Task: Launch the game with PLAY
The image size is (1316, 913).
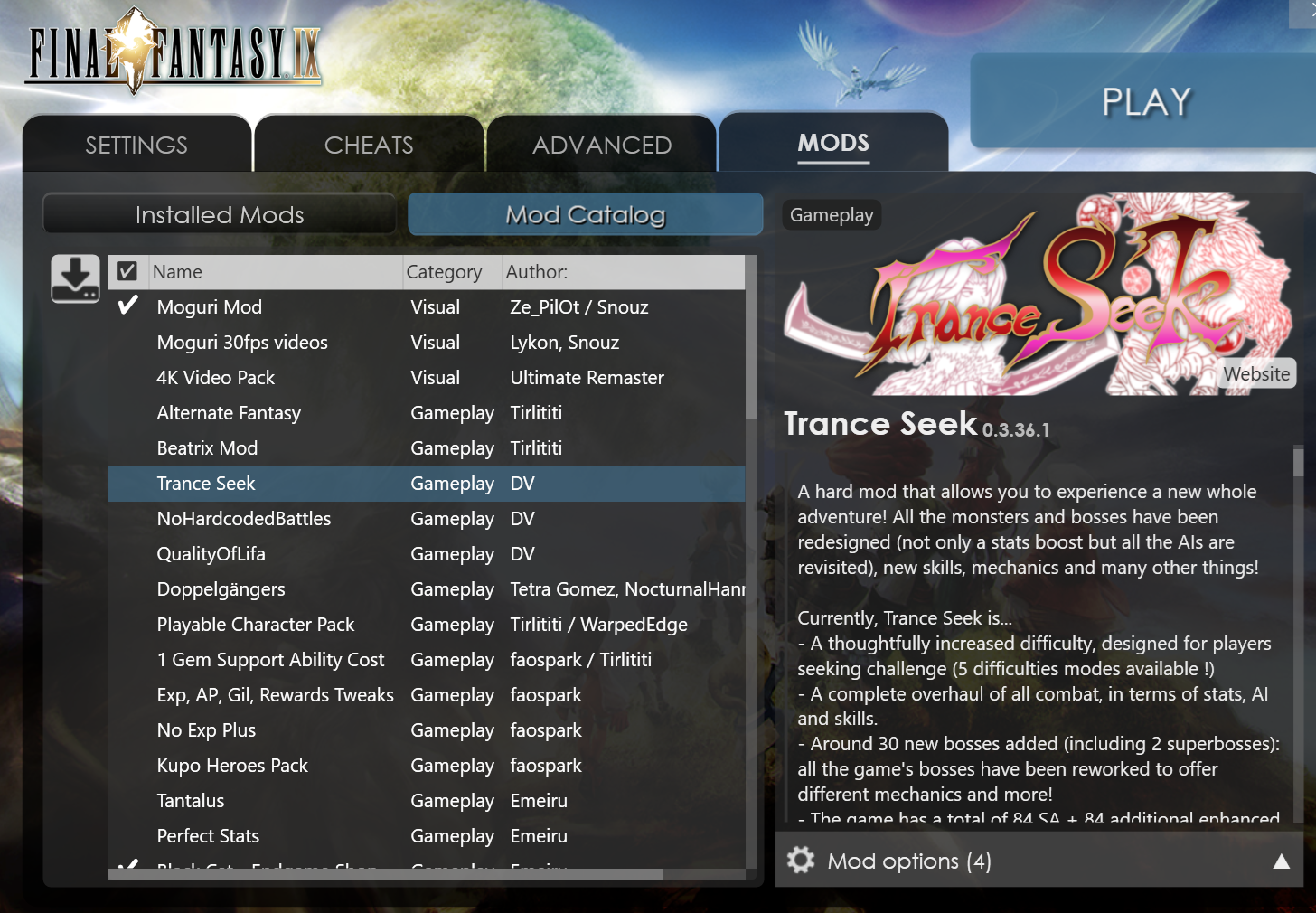Action: point(1146,101)
